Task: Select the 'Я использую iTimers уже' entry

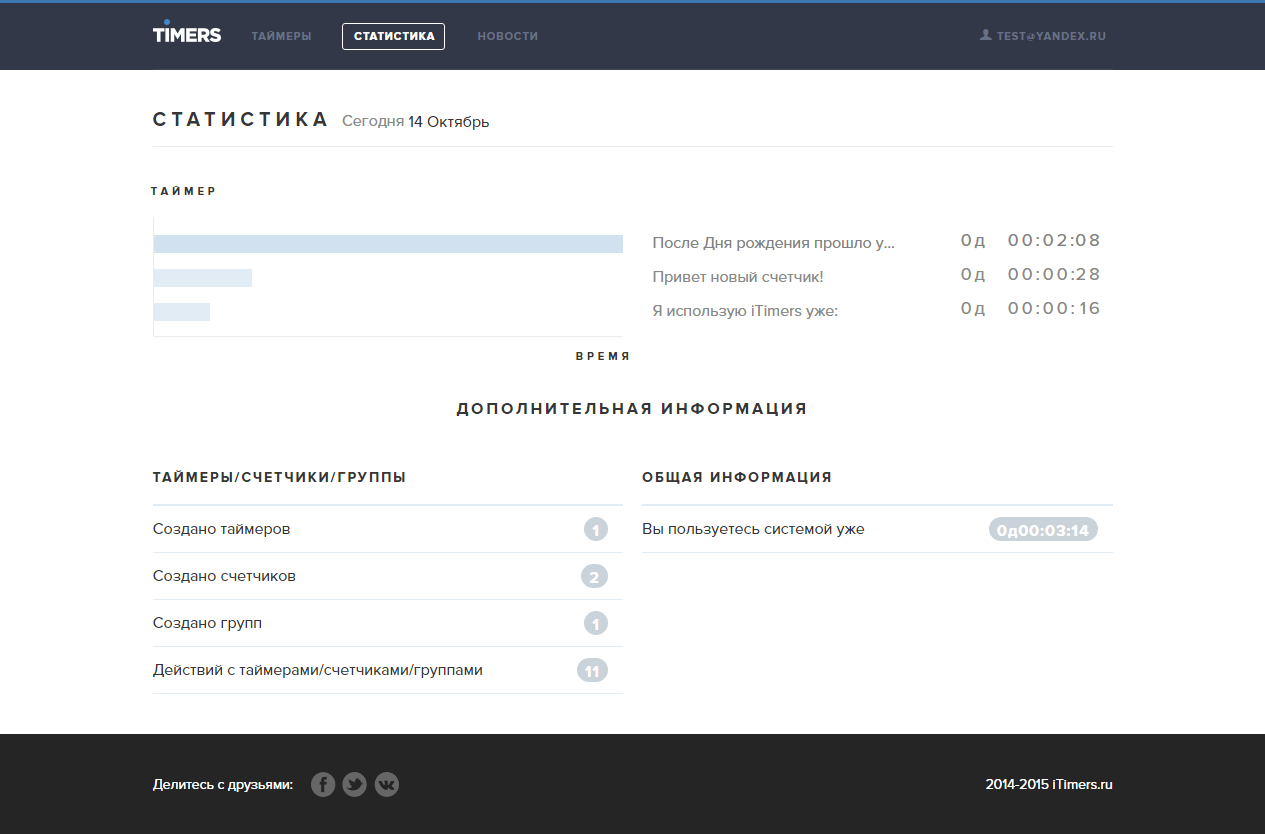Action: (745, 310)
